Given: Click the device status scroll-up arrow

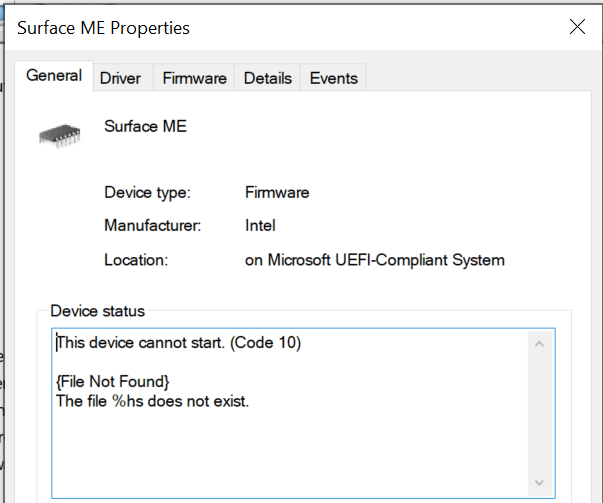Looking at the screenshot, I should (x=539, y=344).
